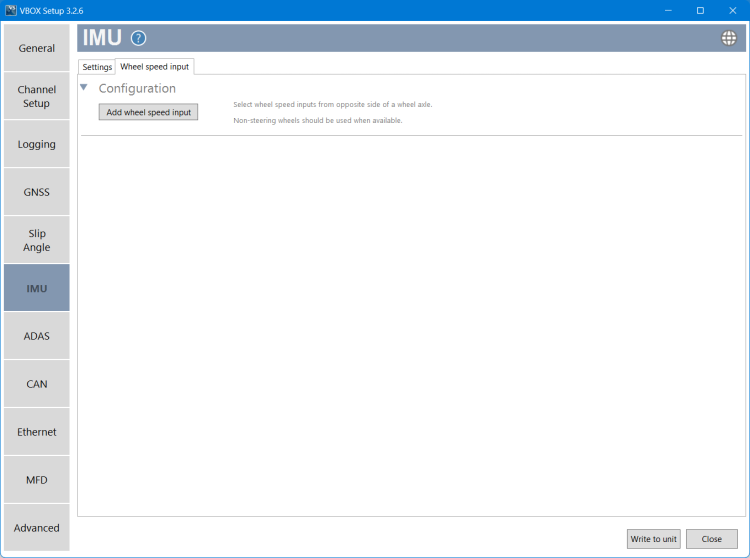The width and height of the screenshot is (750, 558).
Task: Click the VBOX Setup app icon in title bar
Action: click(11, 11)
